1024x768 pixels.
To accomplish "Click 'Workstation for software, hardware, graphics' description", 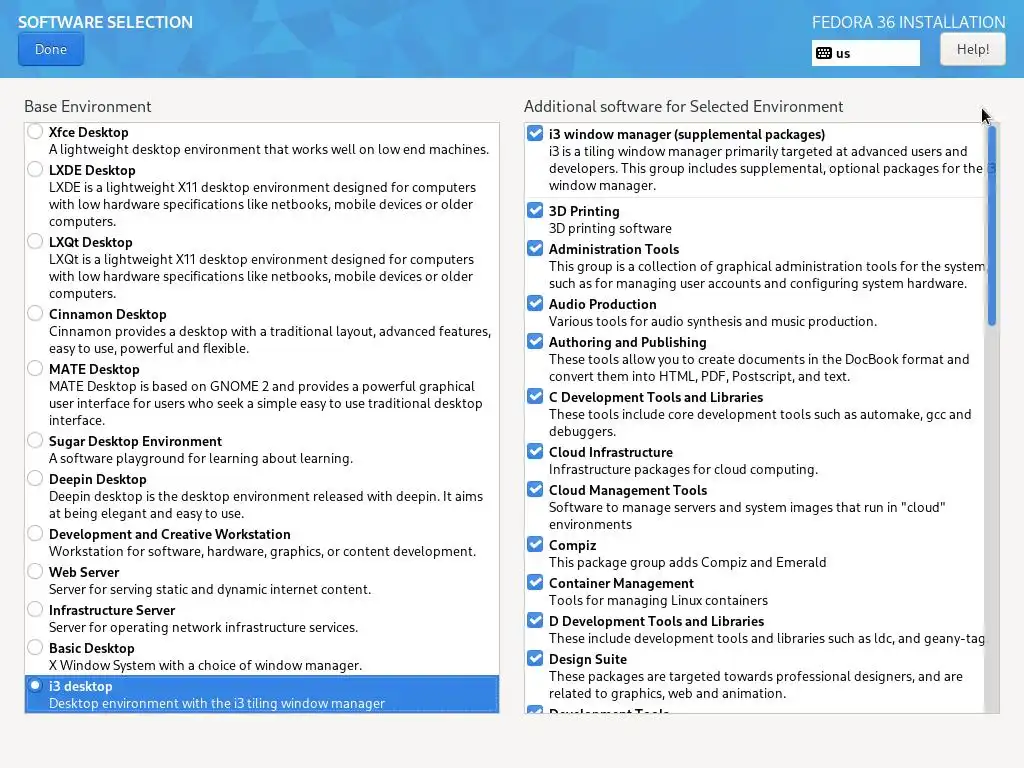I will [263, 551].
